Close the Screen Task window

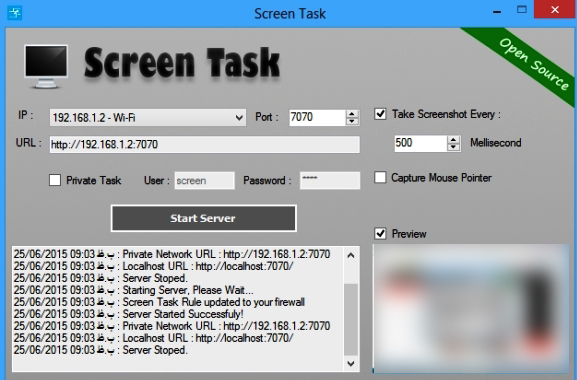[555, 10]
